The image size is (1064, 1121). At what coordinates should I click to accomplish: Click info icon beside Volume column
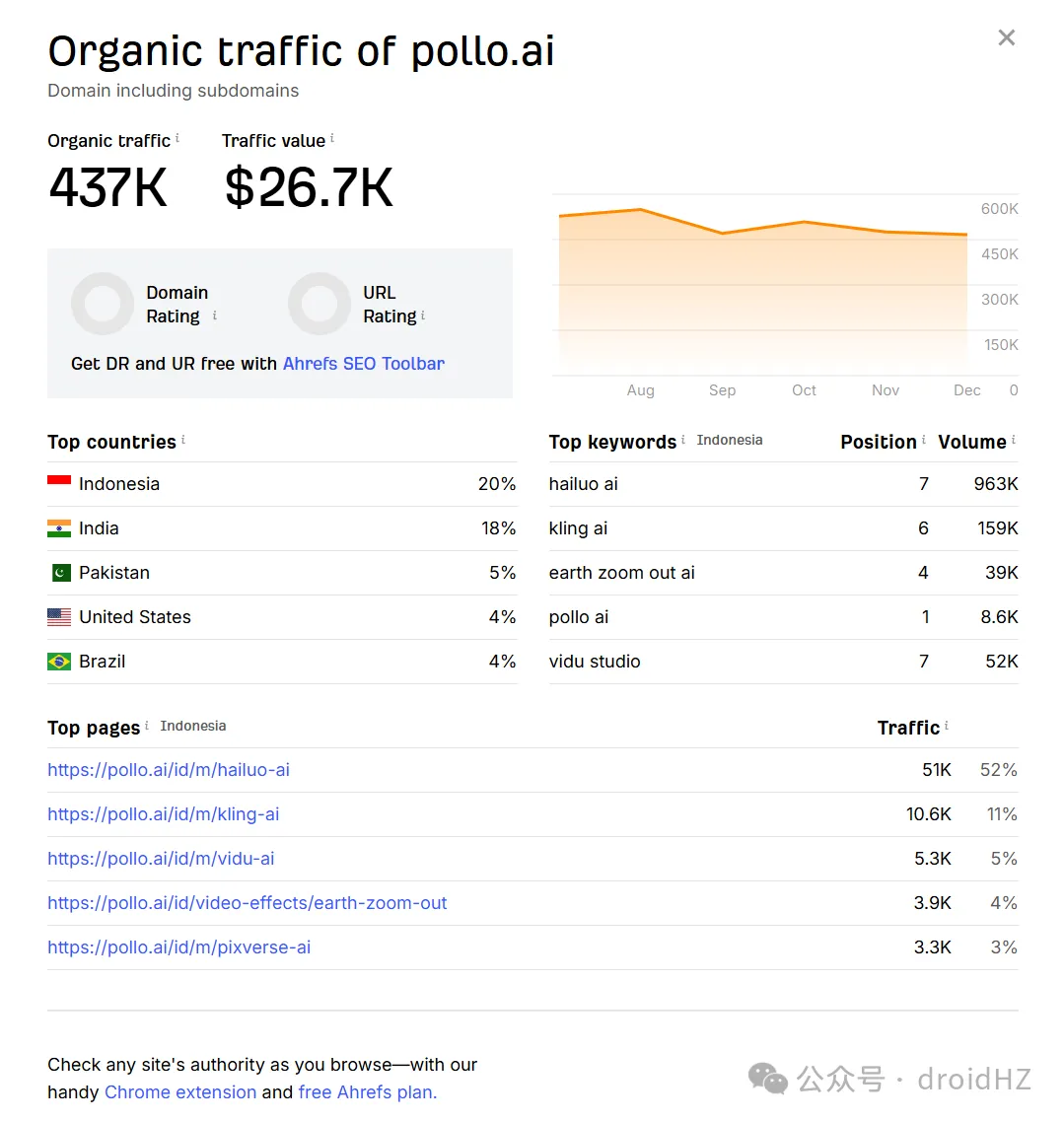tap(1014, 440)
